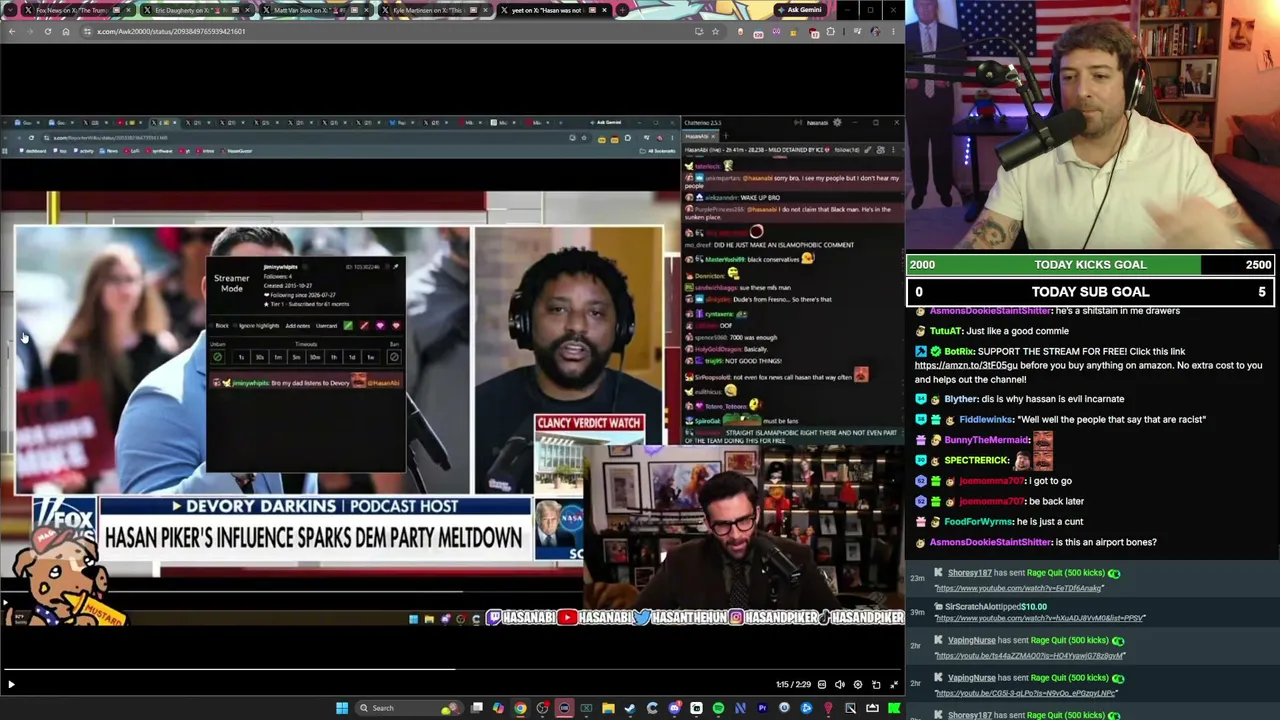Open SirScratchAlot's YouTube tip link
Screen dimensions: 1280x720
point(1040,618)
